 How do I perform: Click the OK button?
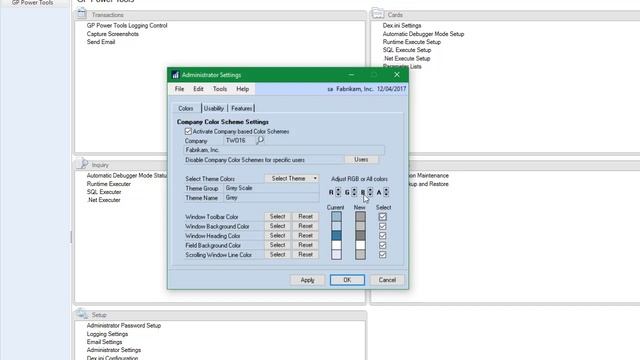347,280
